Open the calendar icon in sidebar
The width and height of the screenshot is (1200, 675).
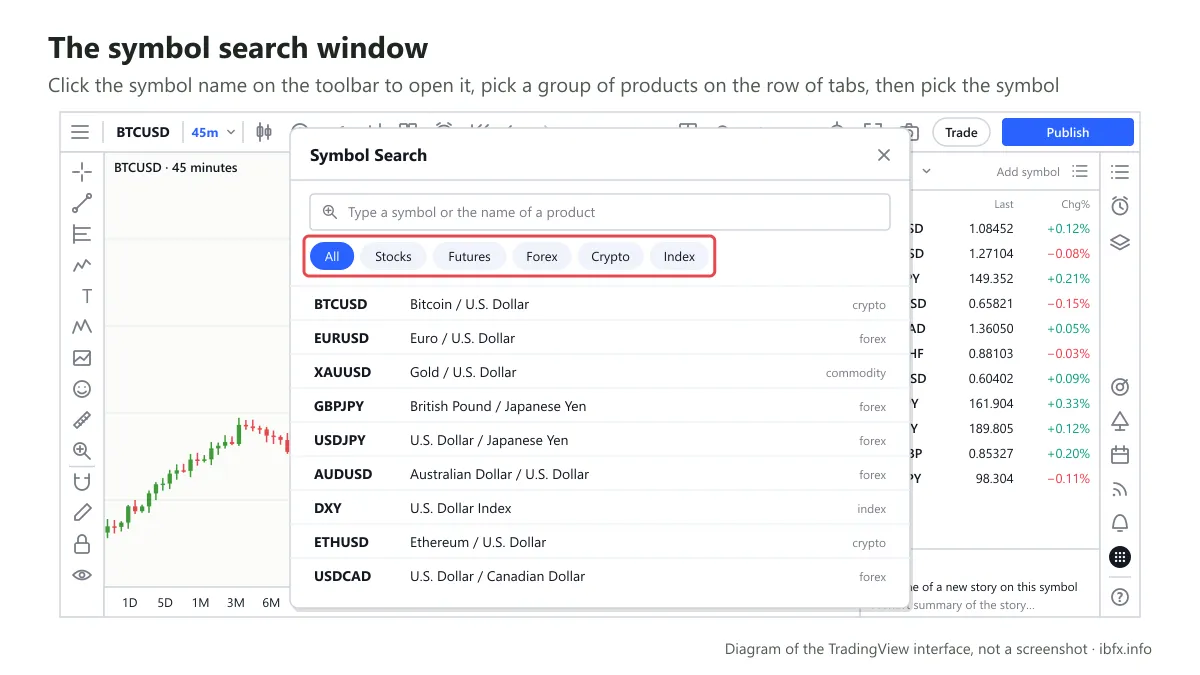tap(1120, 455)
